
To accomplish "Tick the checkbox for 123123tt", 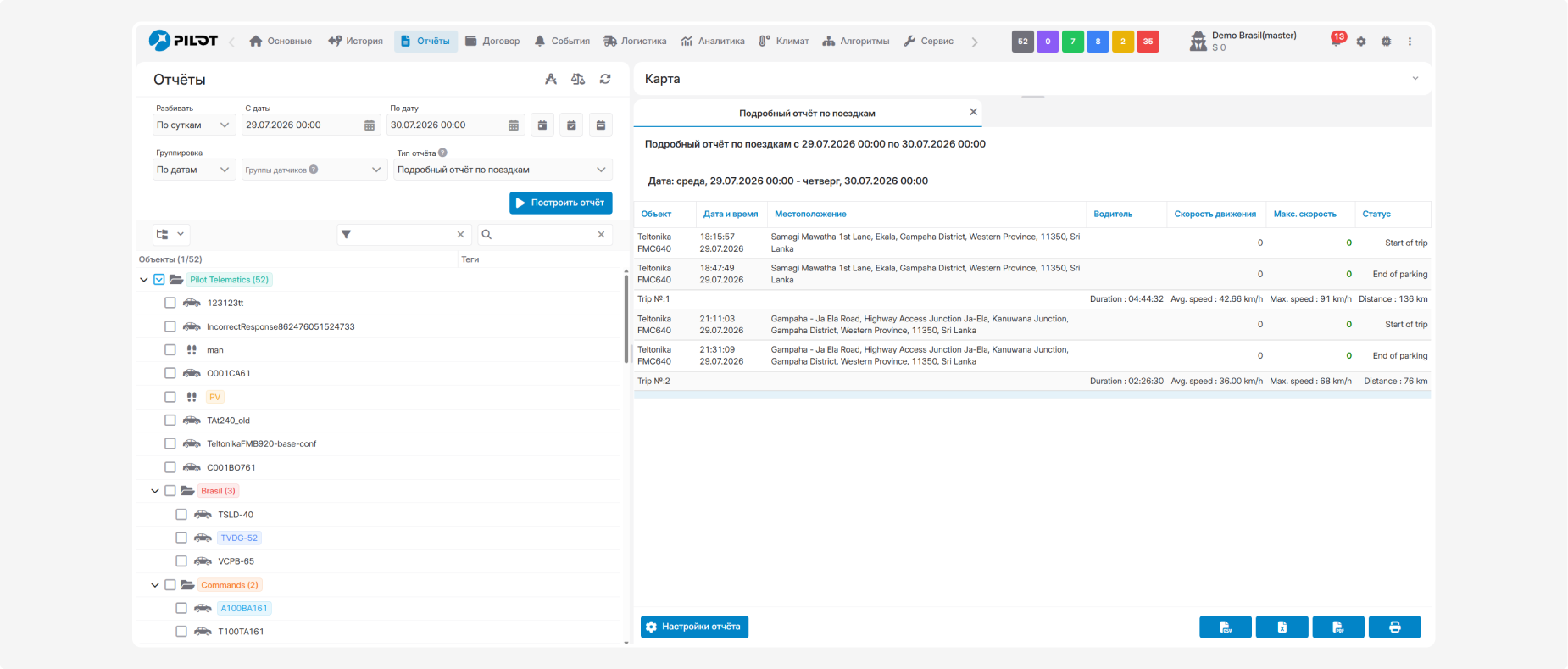I will 170,303.
